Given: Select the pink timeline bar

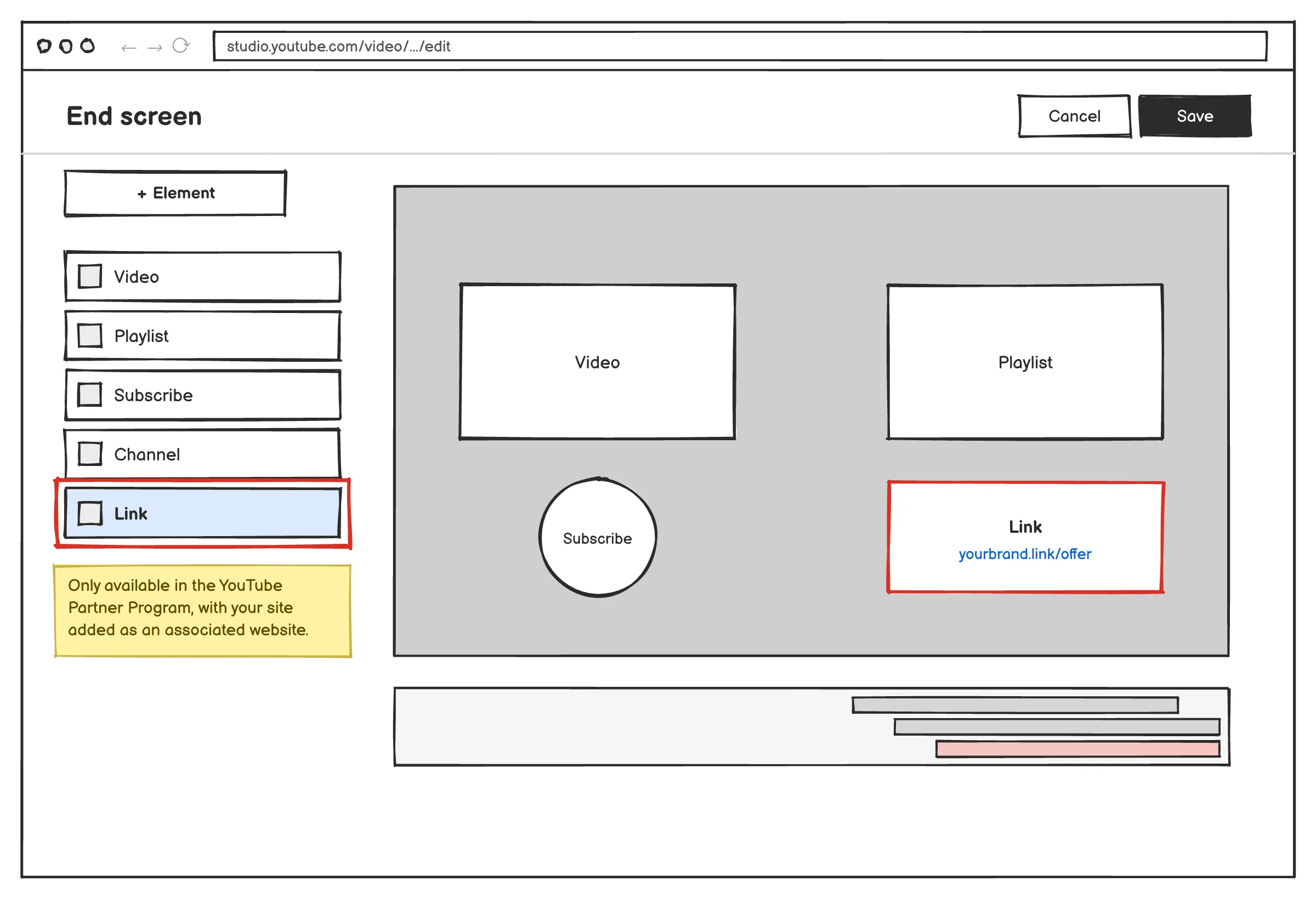Looking at the screenshot, I should (1077, 749).
